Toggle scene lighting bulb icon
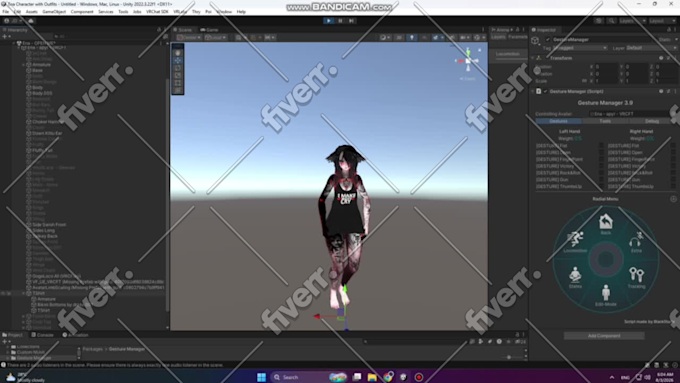This screenshot has height=383, width=680. pyautogui.click(x=412, y=38)
